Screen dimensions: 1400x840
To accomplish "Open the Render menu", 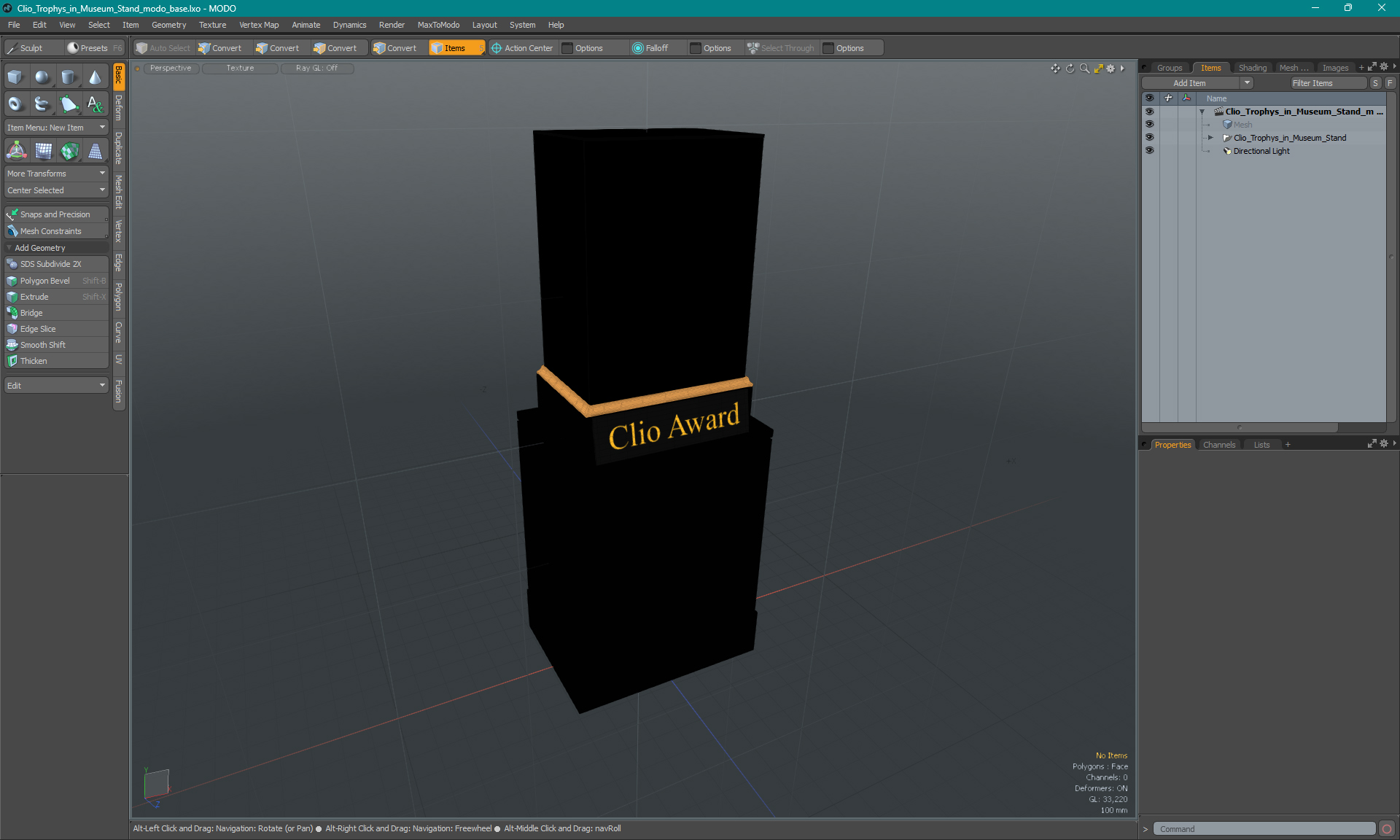I will point(392,25).
